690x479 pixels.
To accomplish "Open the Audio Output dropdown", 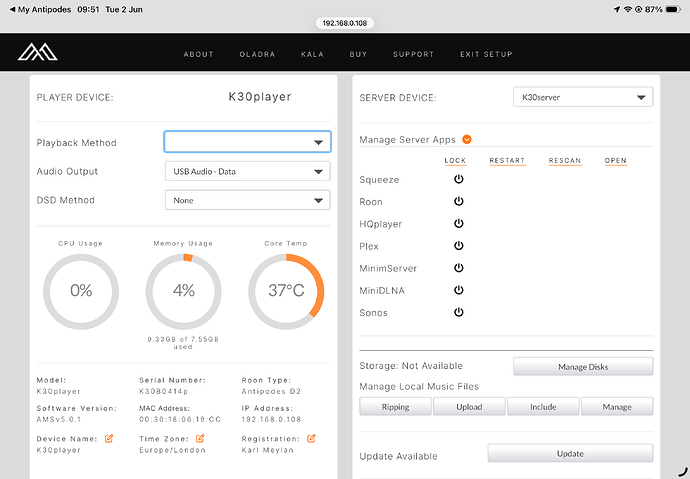I will [x=247, y=171].
